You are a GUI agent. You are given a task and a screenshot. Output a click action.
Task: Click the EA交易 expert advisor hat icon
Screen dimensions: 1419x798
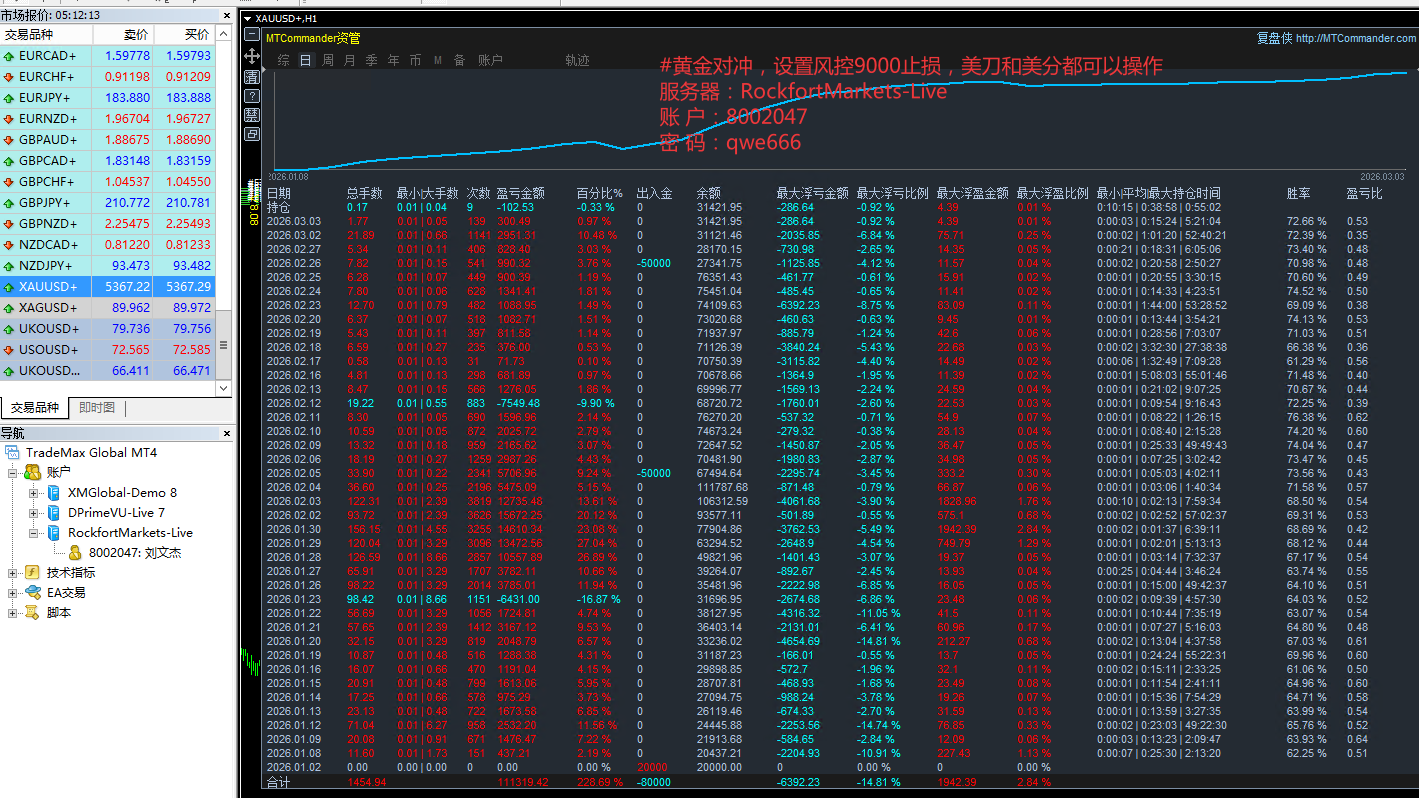pyautogui.click(x=33, y=593)
